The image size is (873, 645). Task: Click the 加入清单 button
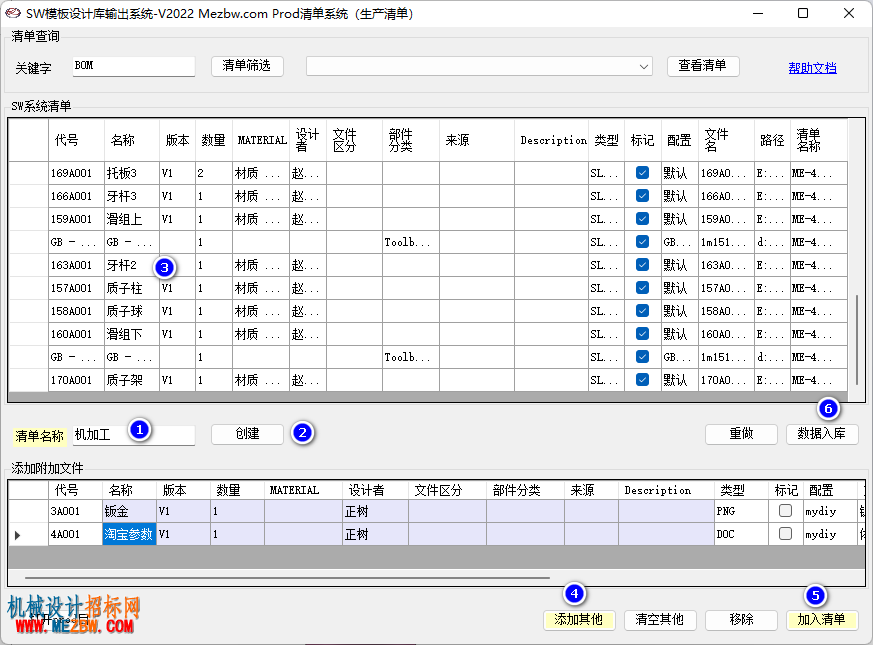coord(822,620)
